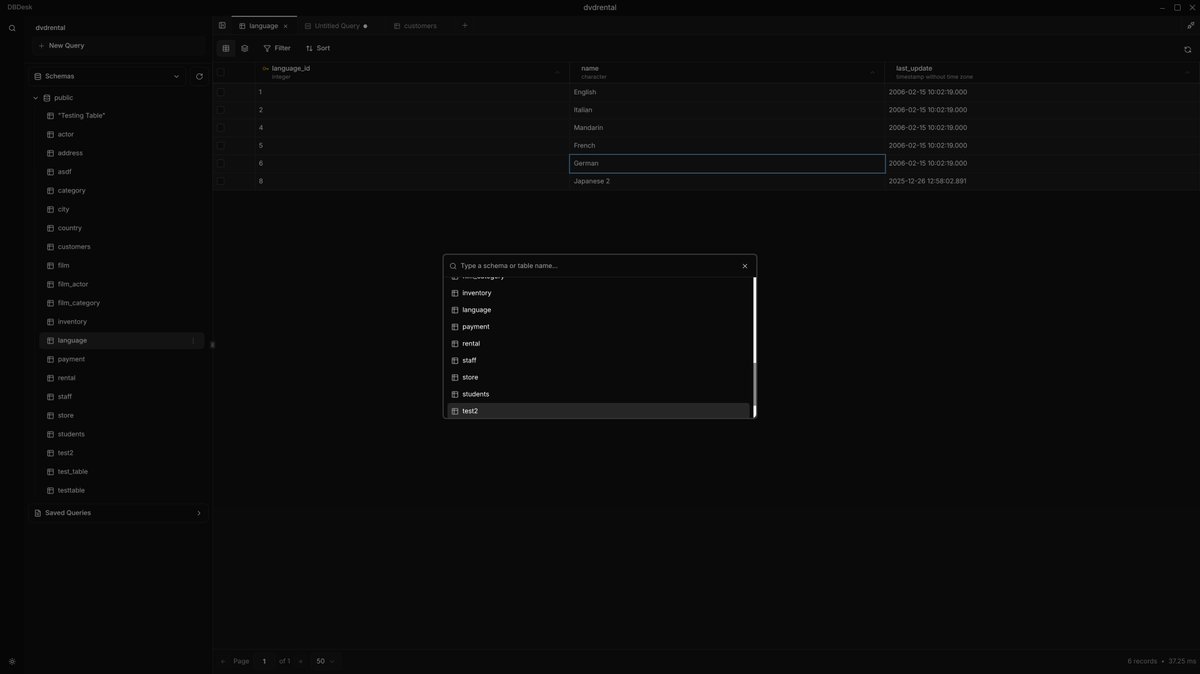The image size is (1200, 674).
Task: Choose store in the search popup
Action: (598, 378)
